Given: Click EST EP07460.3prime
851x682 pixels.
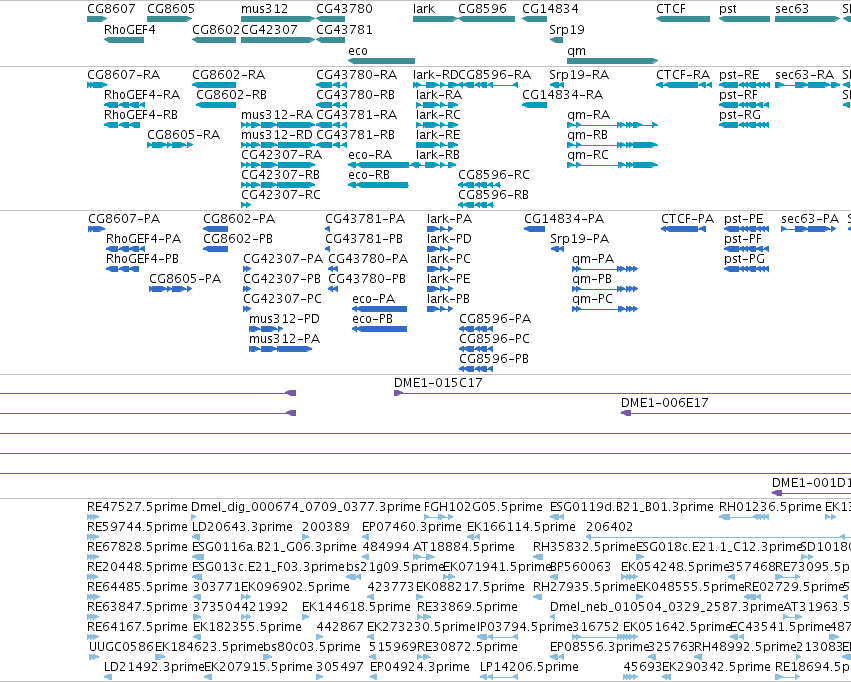Looking at the screenshot, I should point(366,537).
